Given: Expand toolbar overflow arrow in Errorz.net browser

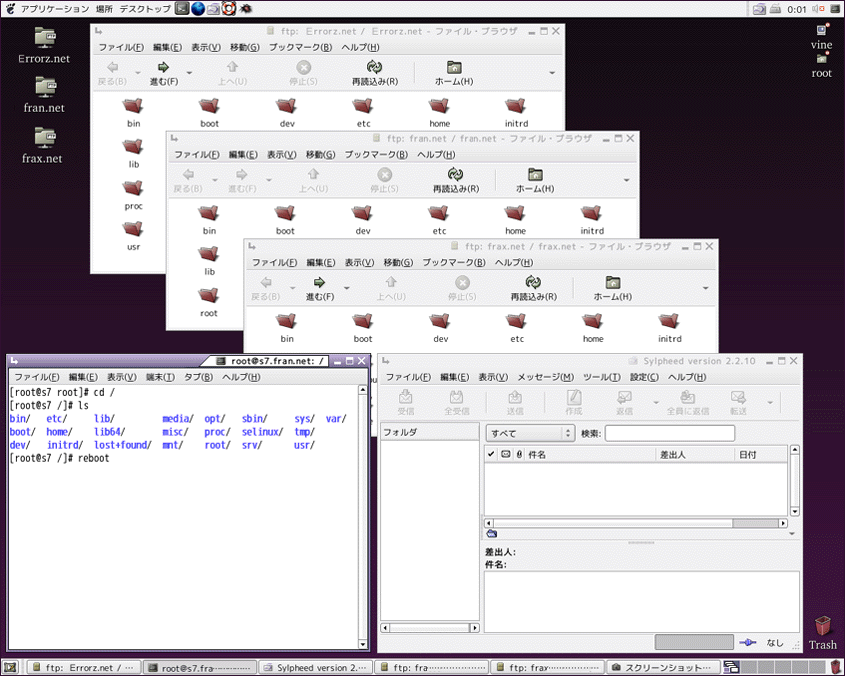Looking at the screenshot, I should [552, 73].
